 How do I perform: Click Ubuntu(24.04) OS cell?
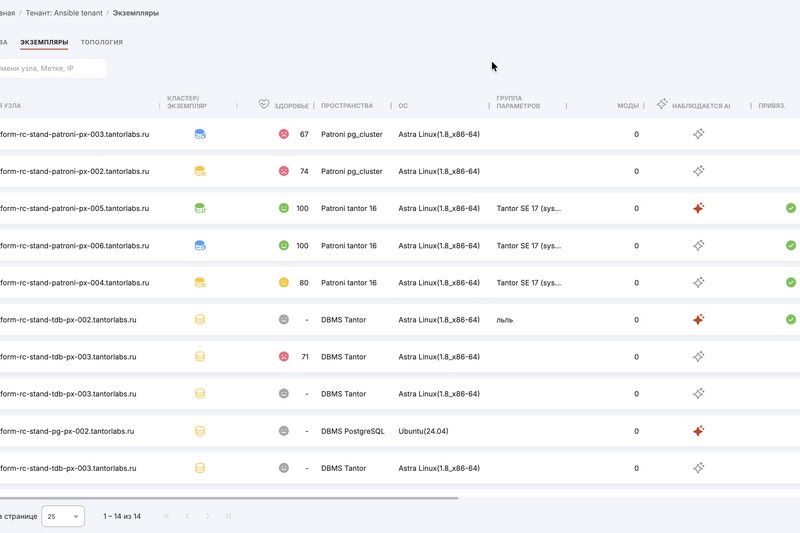[x=423, y=431]
